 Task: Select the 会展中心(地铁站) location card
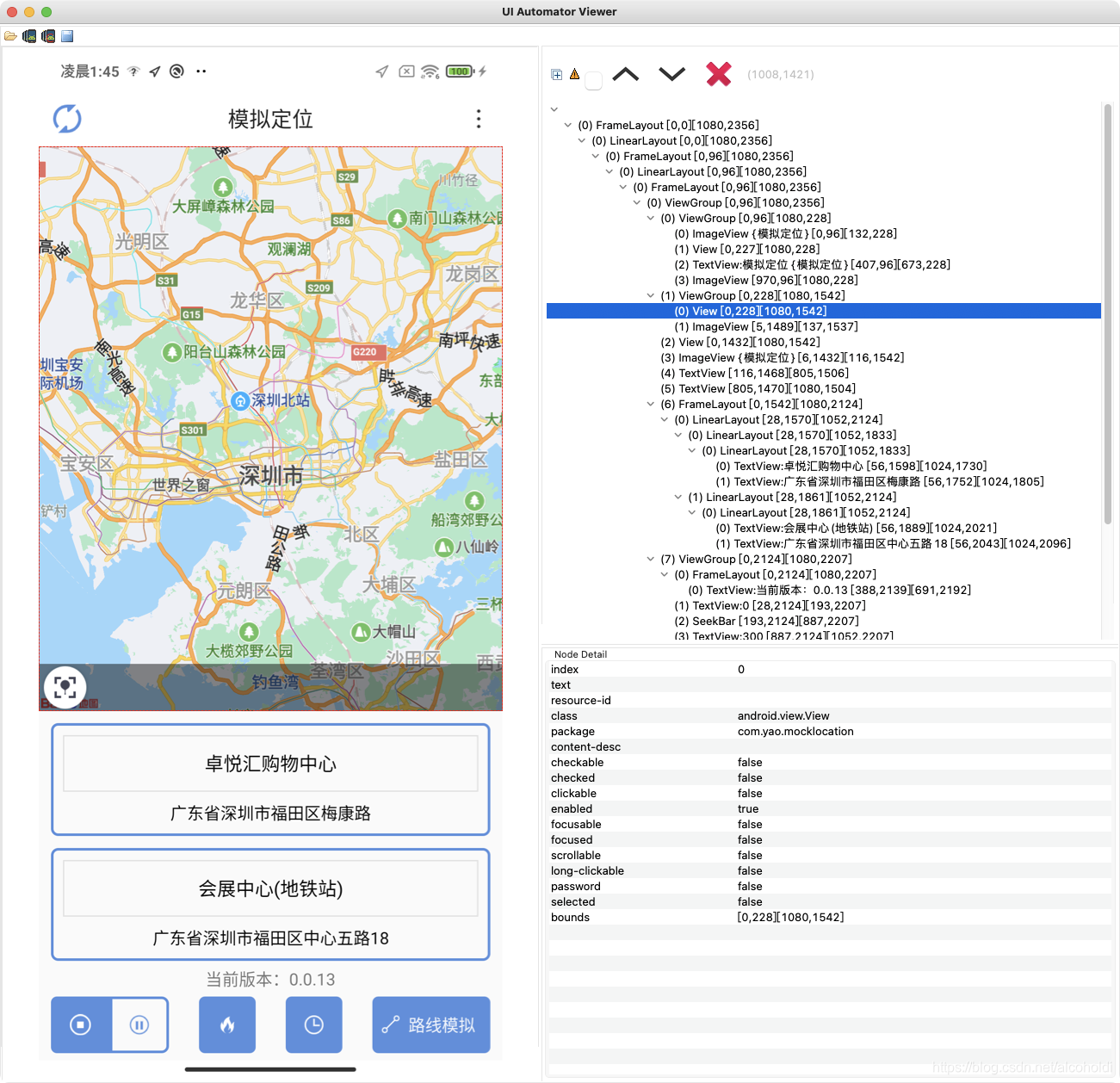270,905
